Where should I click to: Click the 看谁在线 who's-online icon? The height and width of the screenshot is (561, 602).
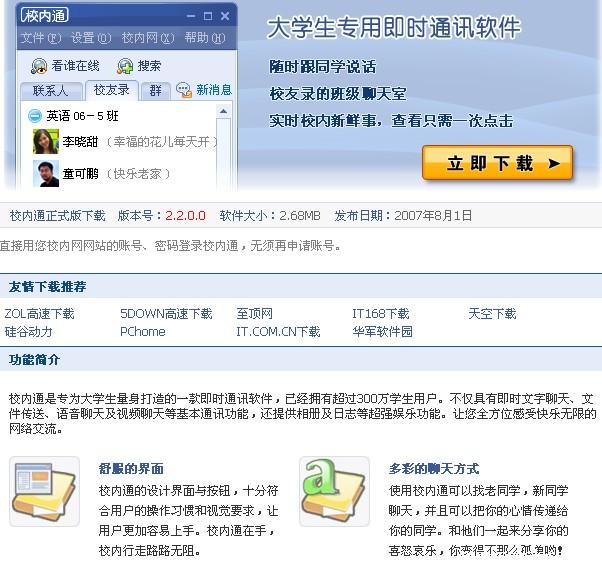click(39, 66)
